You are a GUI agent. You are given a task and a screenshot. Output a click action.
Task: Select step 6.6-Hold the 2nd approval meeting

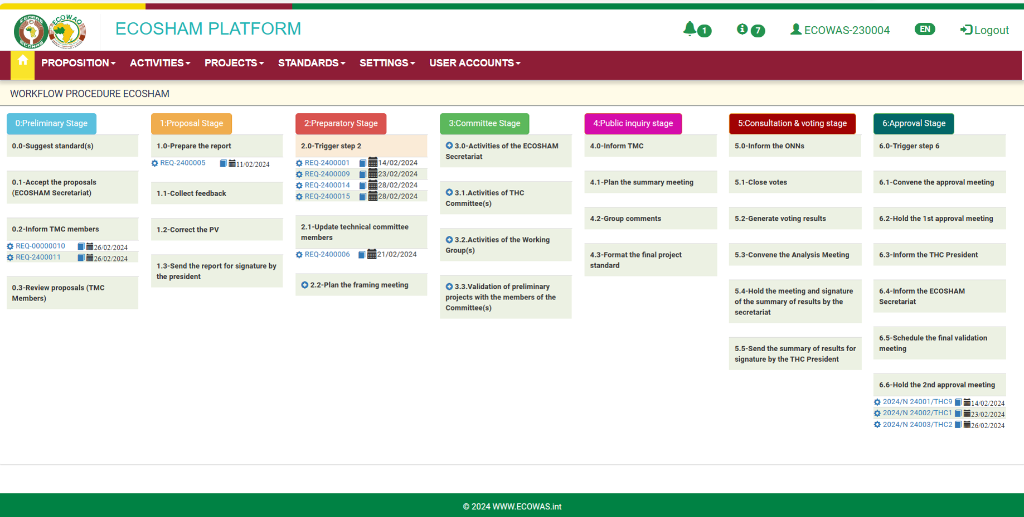[939, 385]
